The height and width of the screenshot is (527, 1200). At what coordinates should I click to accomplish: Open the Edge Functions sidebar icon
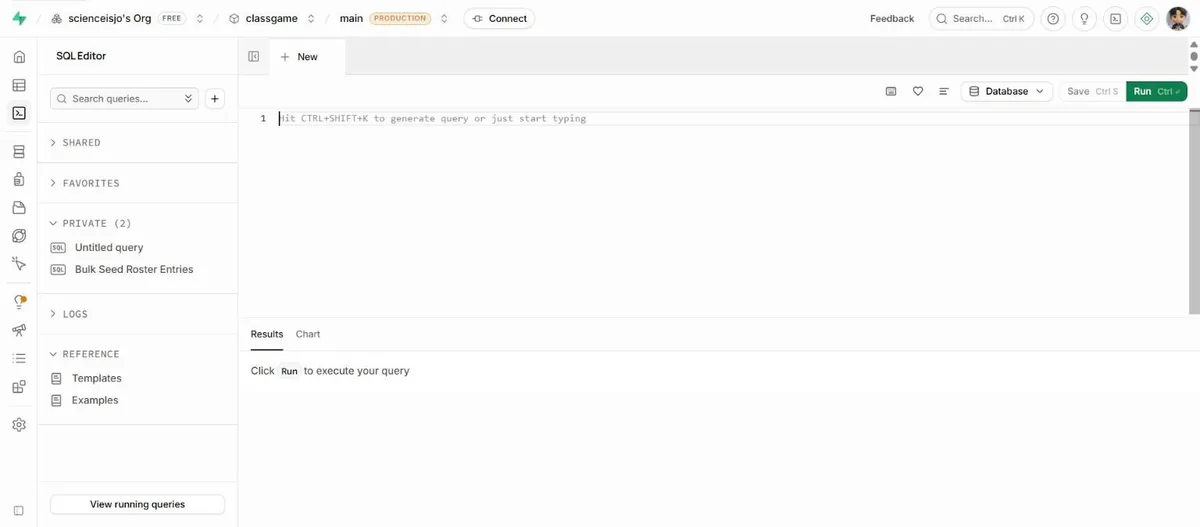(19, 236)
